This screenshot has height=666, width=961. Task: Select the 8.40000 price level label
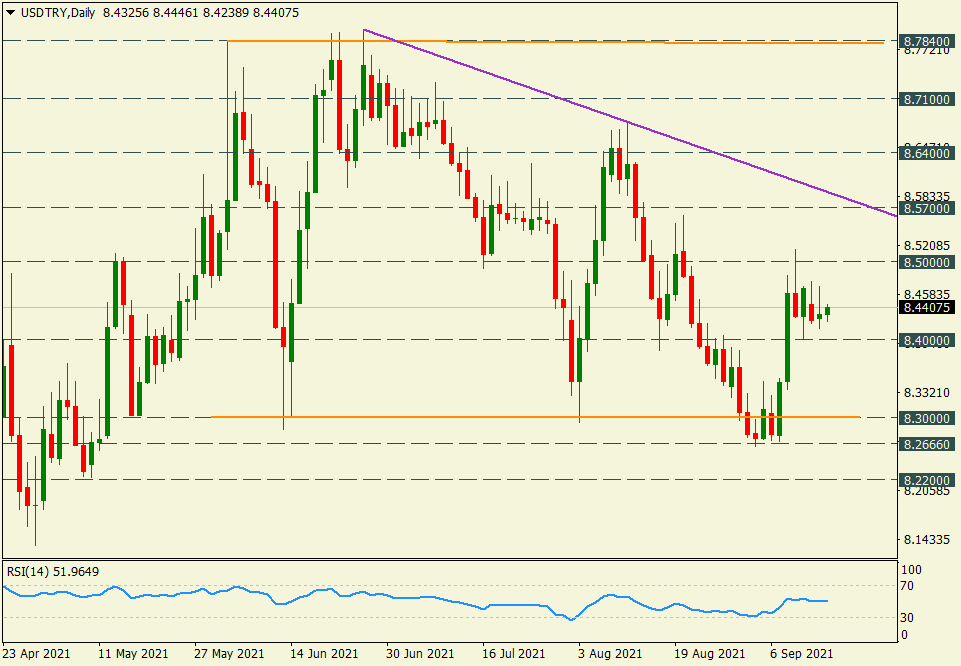(927, 340)
